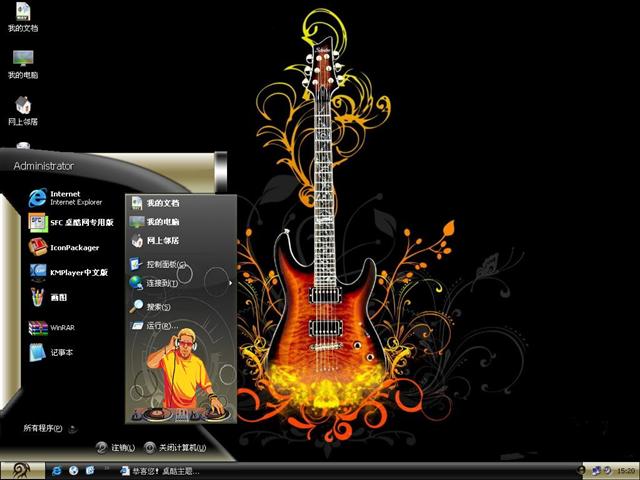Viewport: 640px width, 480px height.
Task: Open 记事本 notepad
Action: click(51, 352)
